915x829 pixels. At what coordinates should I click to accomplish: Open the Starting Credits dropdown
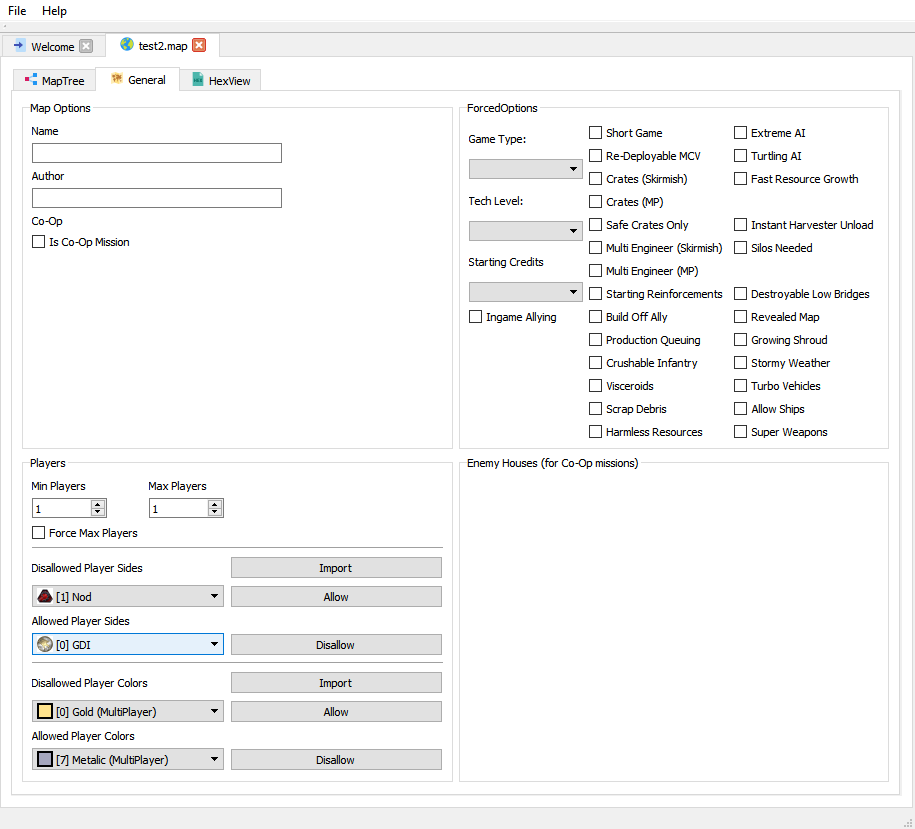[x=526, y=292]
